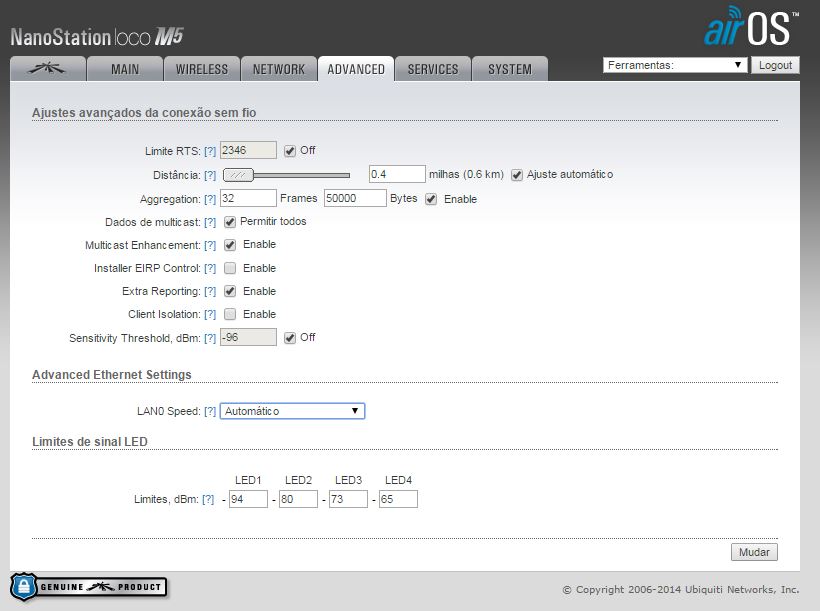820x611 pixels.
Task: Click the Limites de sinal LED heading
Action: (x=90, y=442)
